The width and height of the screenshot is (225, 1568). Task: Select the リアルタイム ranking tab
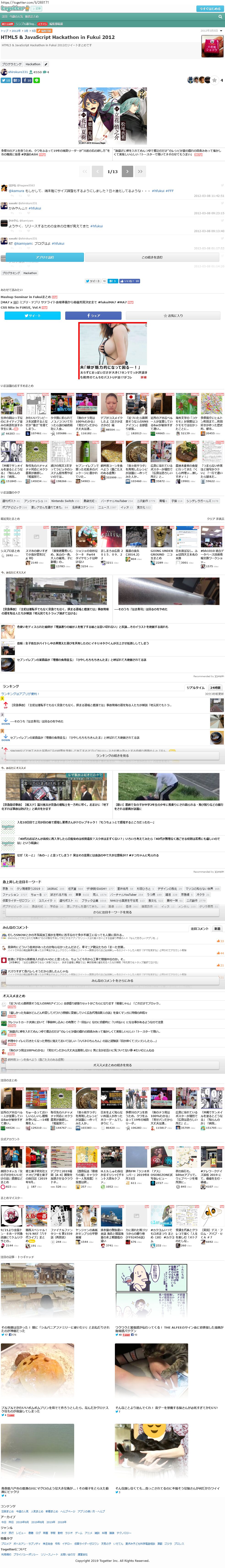[x=195, y=687]
